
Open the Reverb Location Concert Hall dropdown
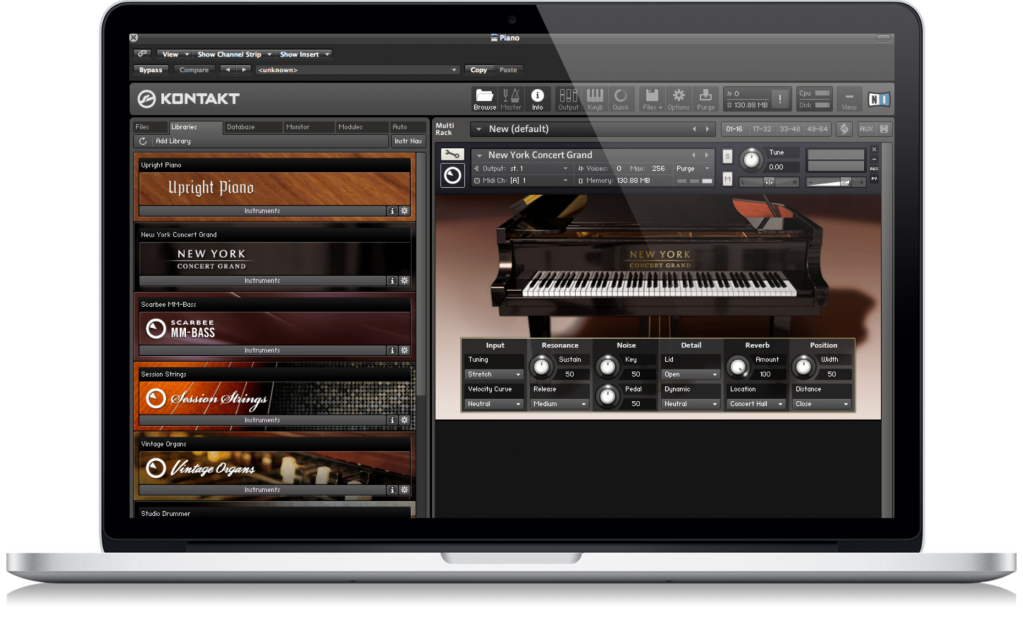[757, 404]
